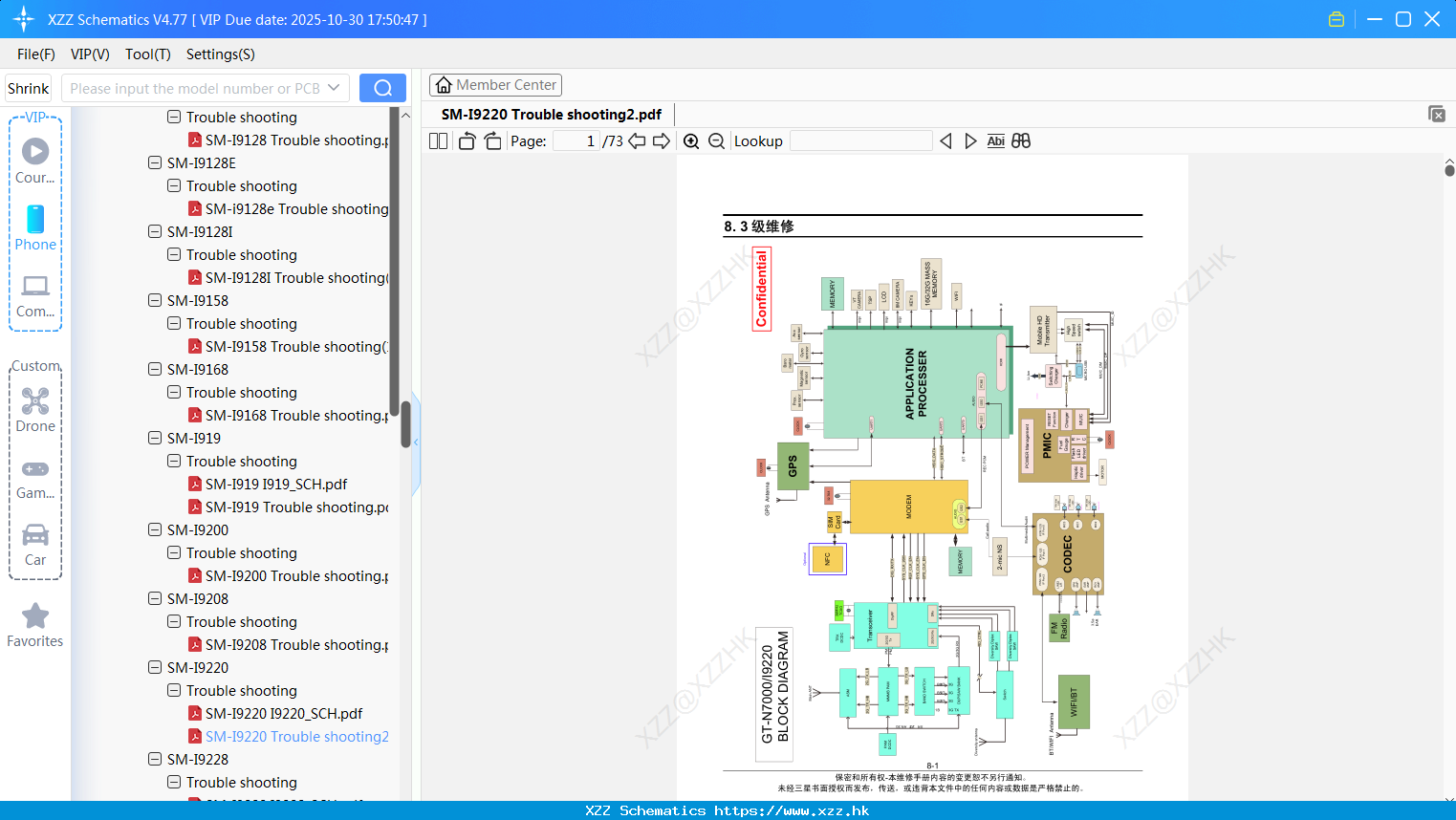Viewport: 1456px width, 820px height.
Task: Collapse the SM-I919 node
Action: point(155,438)
